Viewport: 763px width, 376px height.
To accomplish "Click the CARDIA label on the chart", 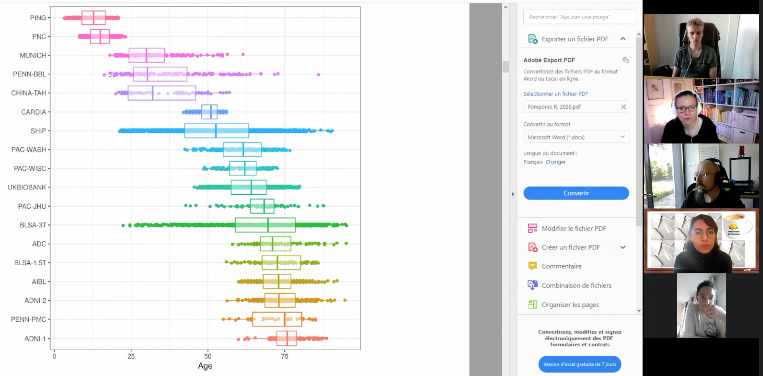I will pyautogui.click(x=34, y=112).
